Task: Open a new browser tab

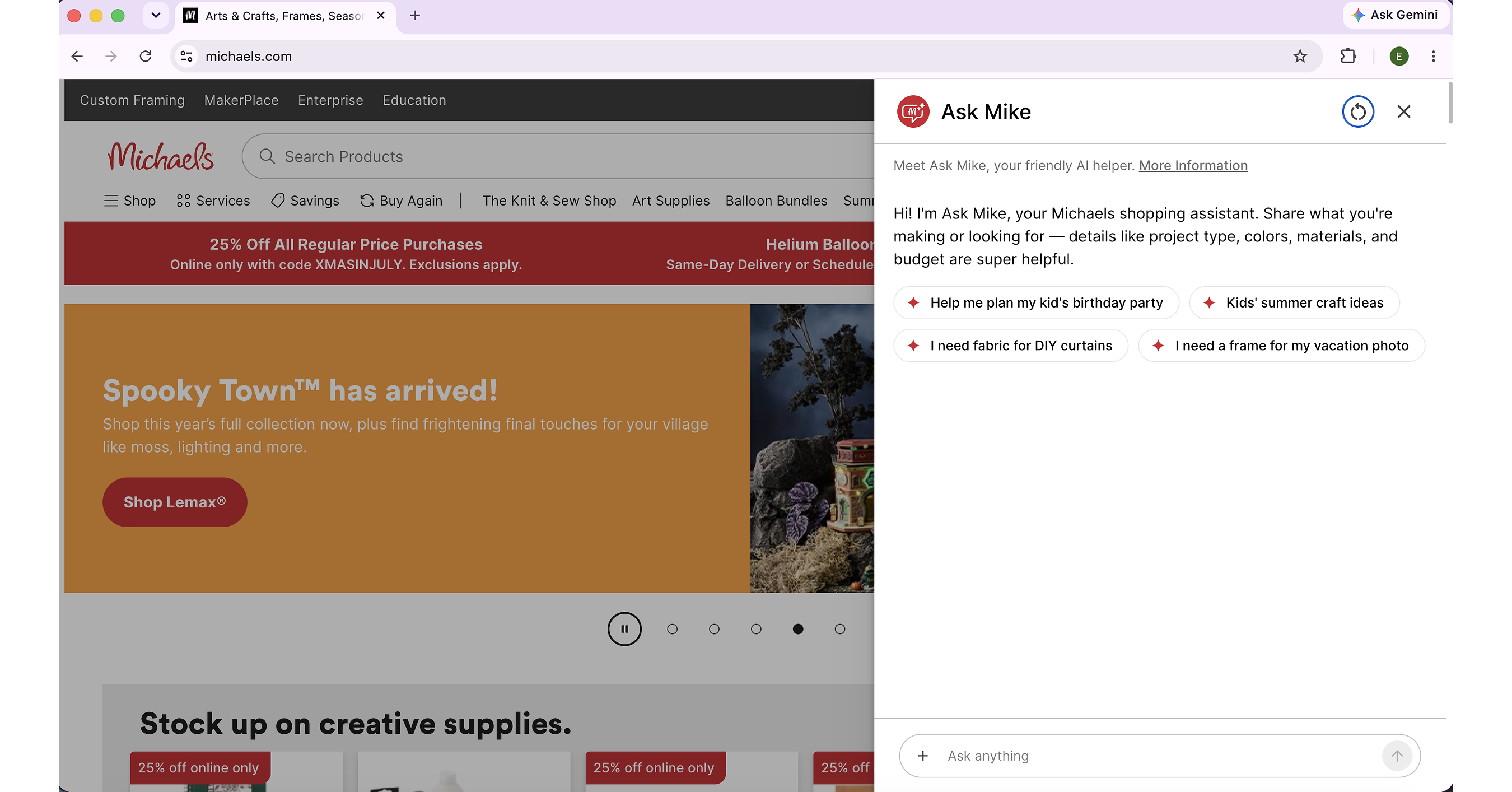Action: pos(415,15)
